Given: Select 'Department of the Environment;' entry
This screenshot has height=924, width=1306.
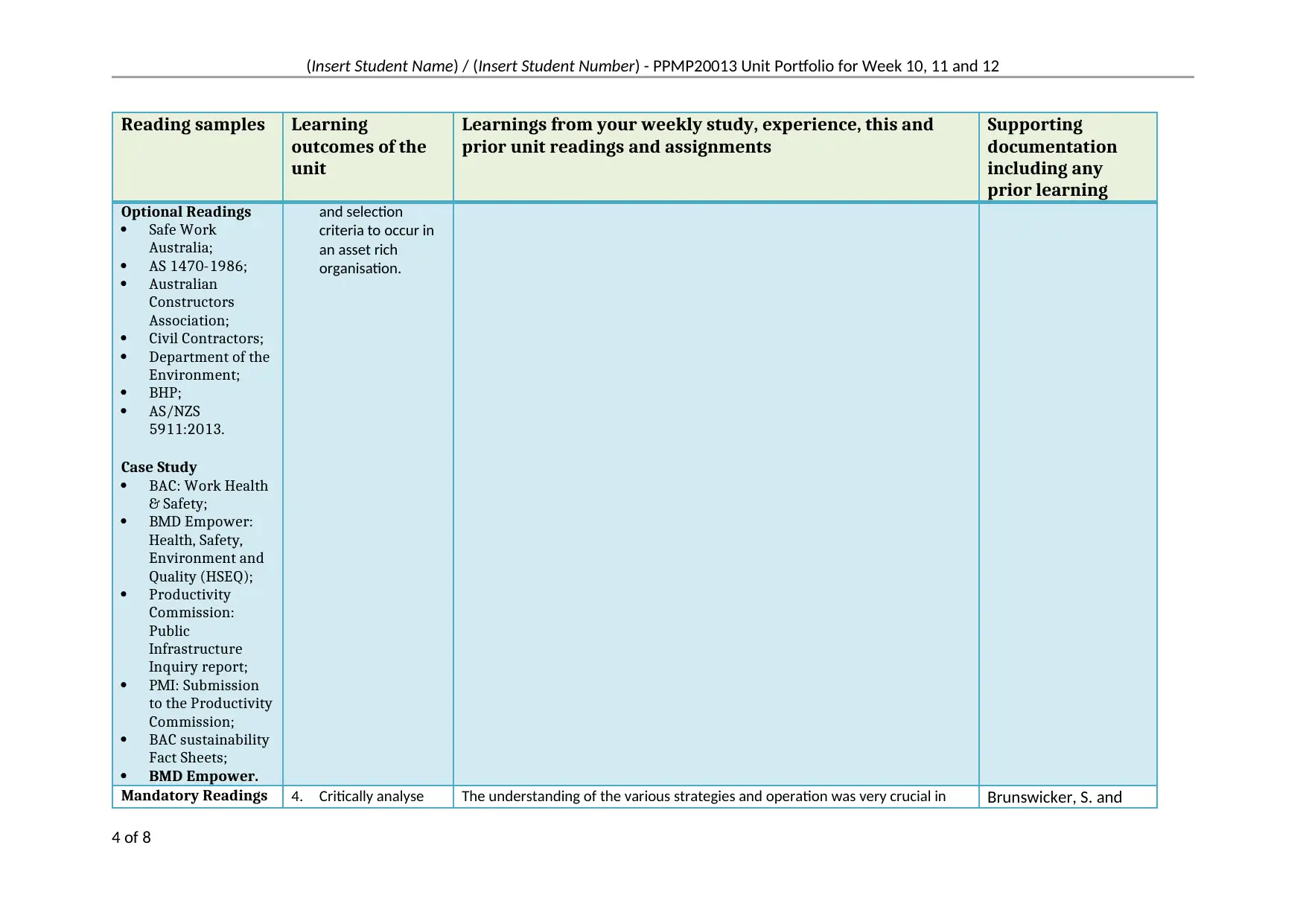Looking at the screenshot, I should 209,366.
